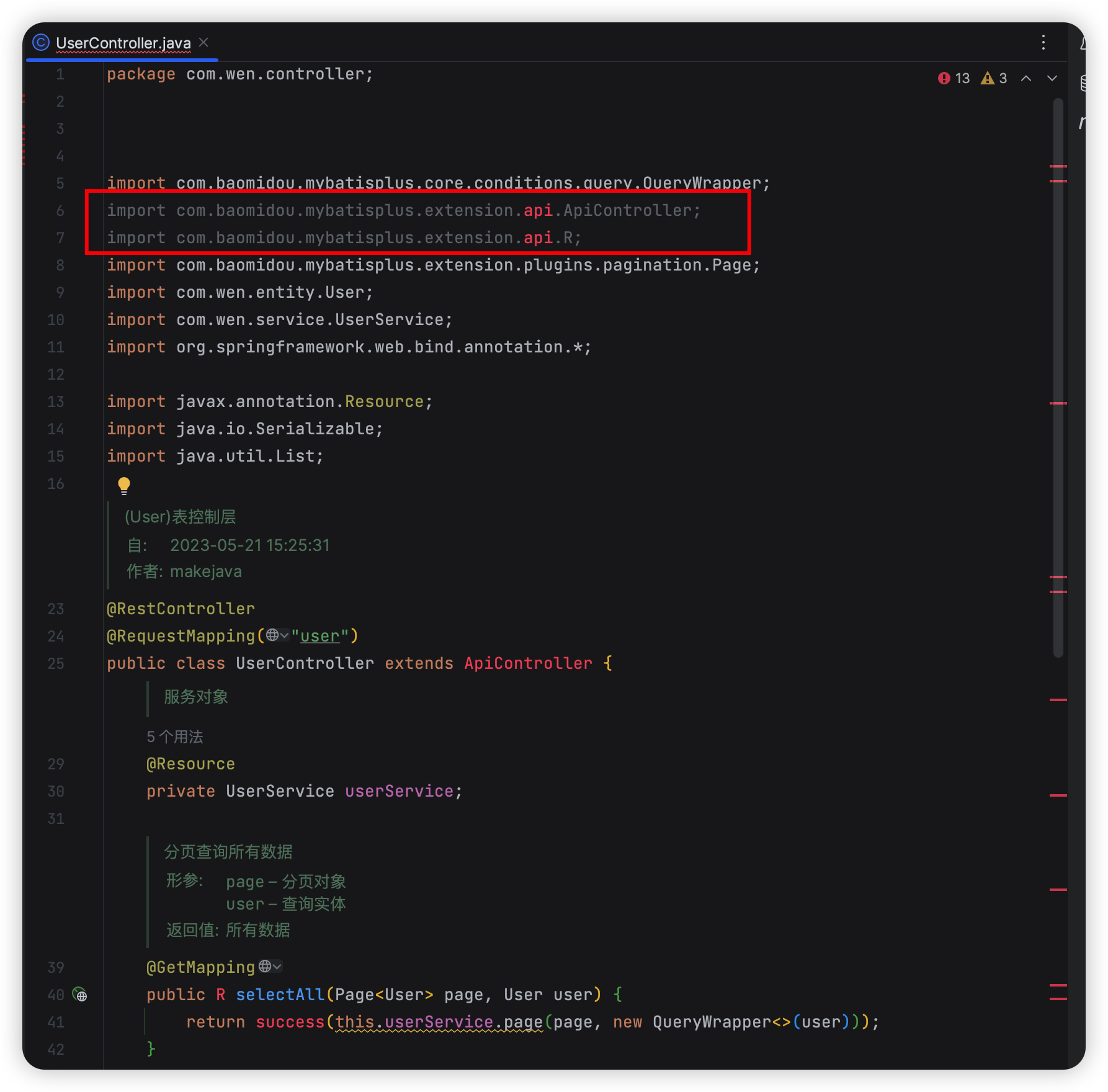Click the globe icon after @GetMapping

click(x=266, y=967)
